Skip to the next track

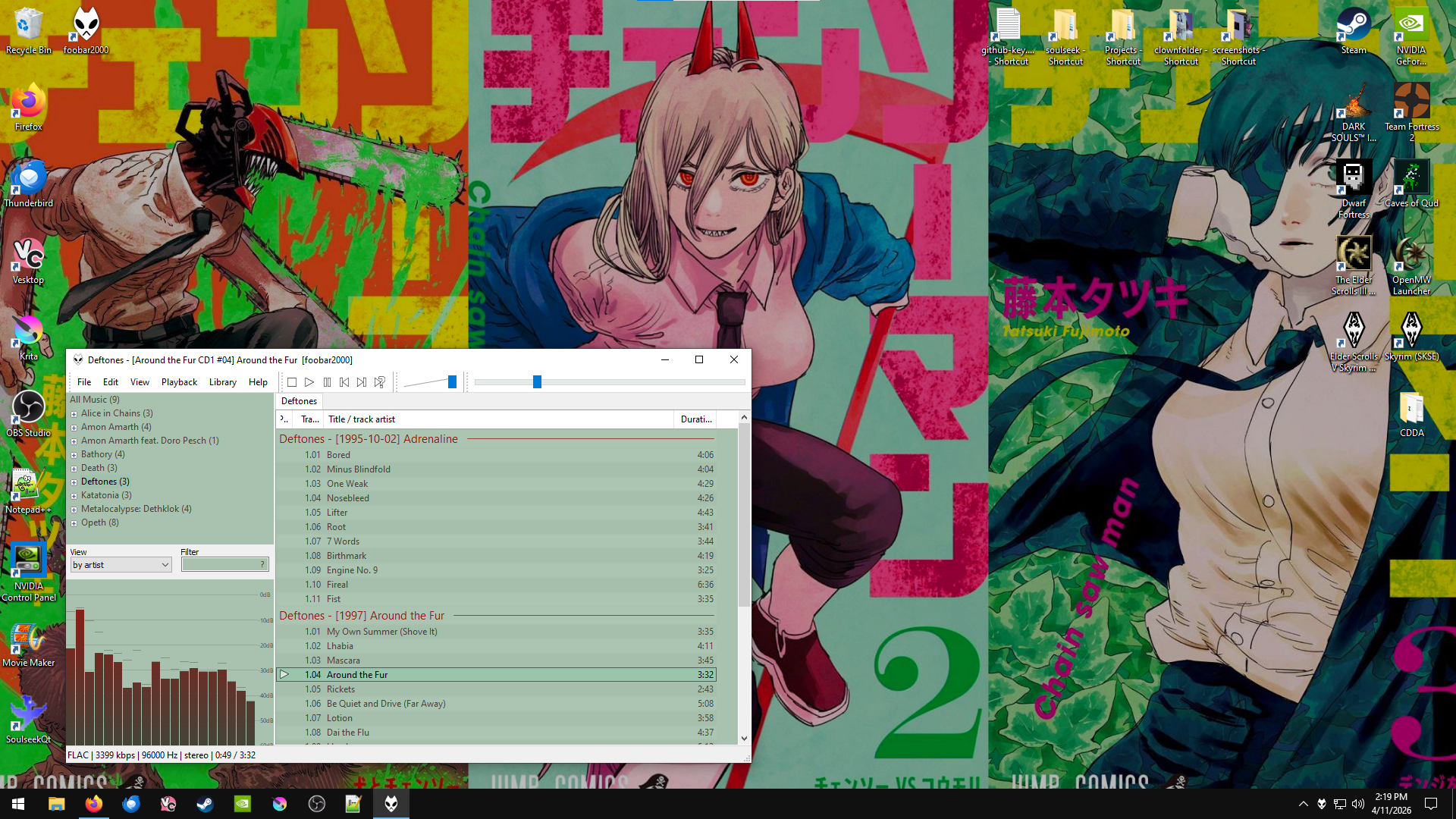pos(362,382)
